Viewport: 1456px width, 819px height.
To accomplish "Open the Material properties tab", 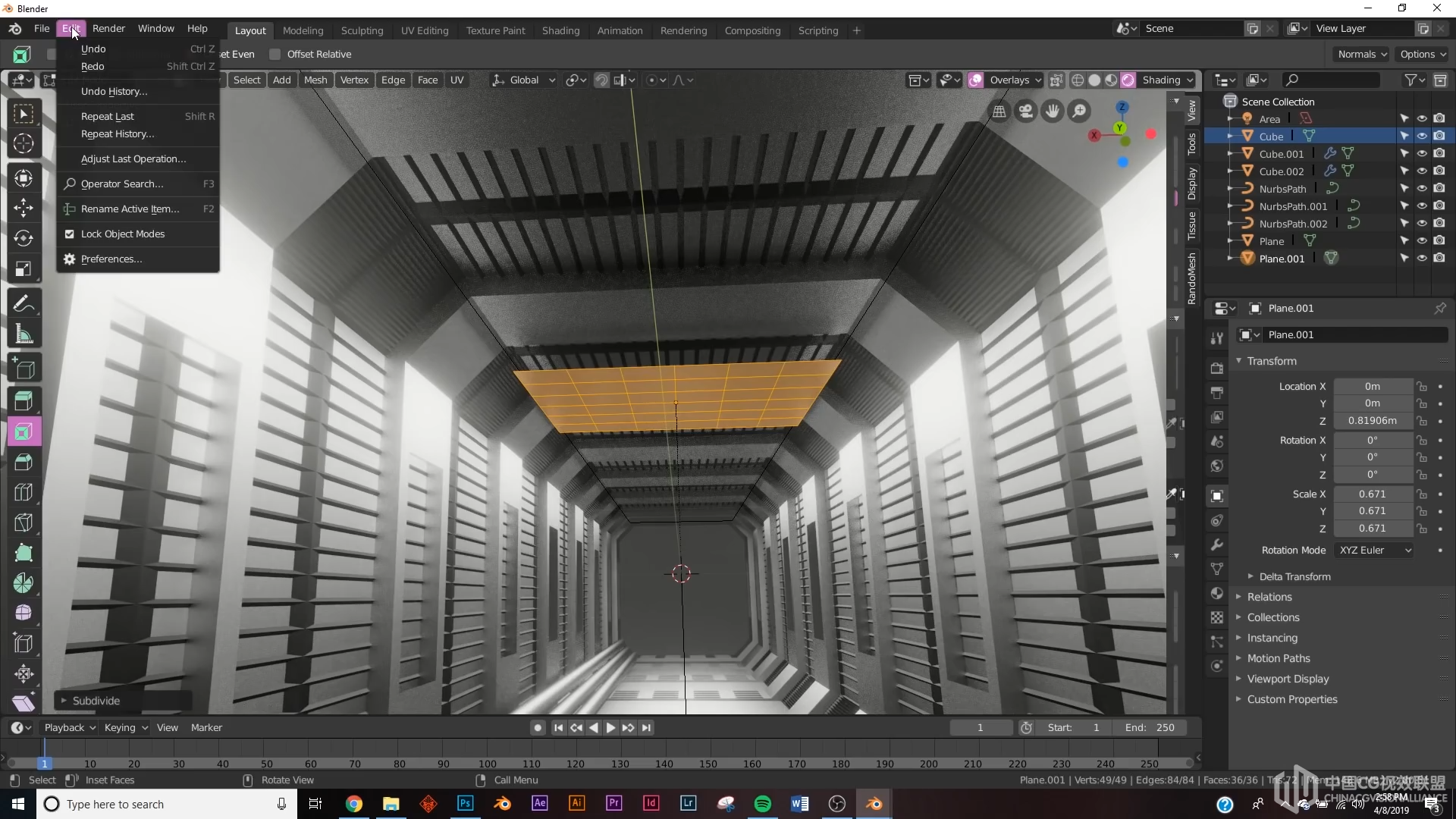I will 1217,593.
